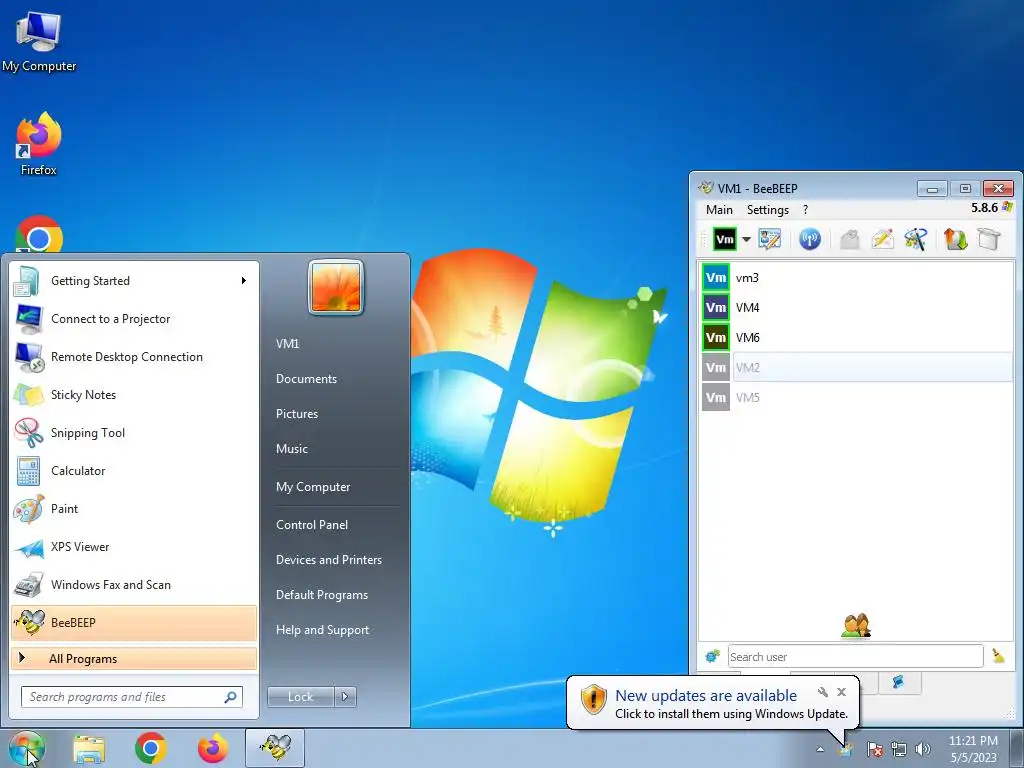The width and height of the screenshot is (1024, 768).
Task: Open the ? help menu in BeeBEEP
Action: click(x=805, y=210)
